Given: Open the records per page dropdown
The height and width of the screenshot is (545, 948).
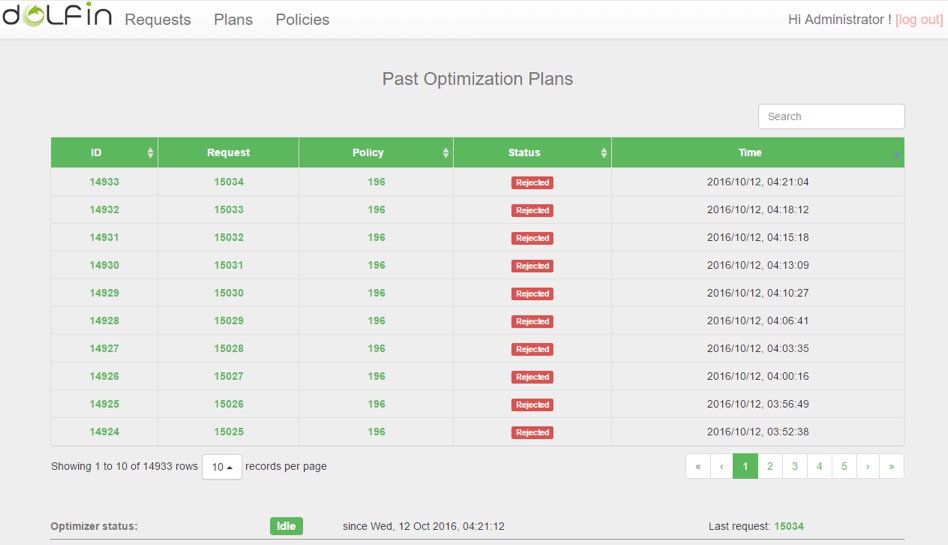Looking at the screenshot, I should coord(222,467).
